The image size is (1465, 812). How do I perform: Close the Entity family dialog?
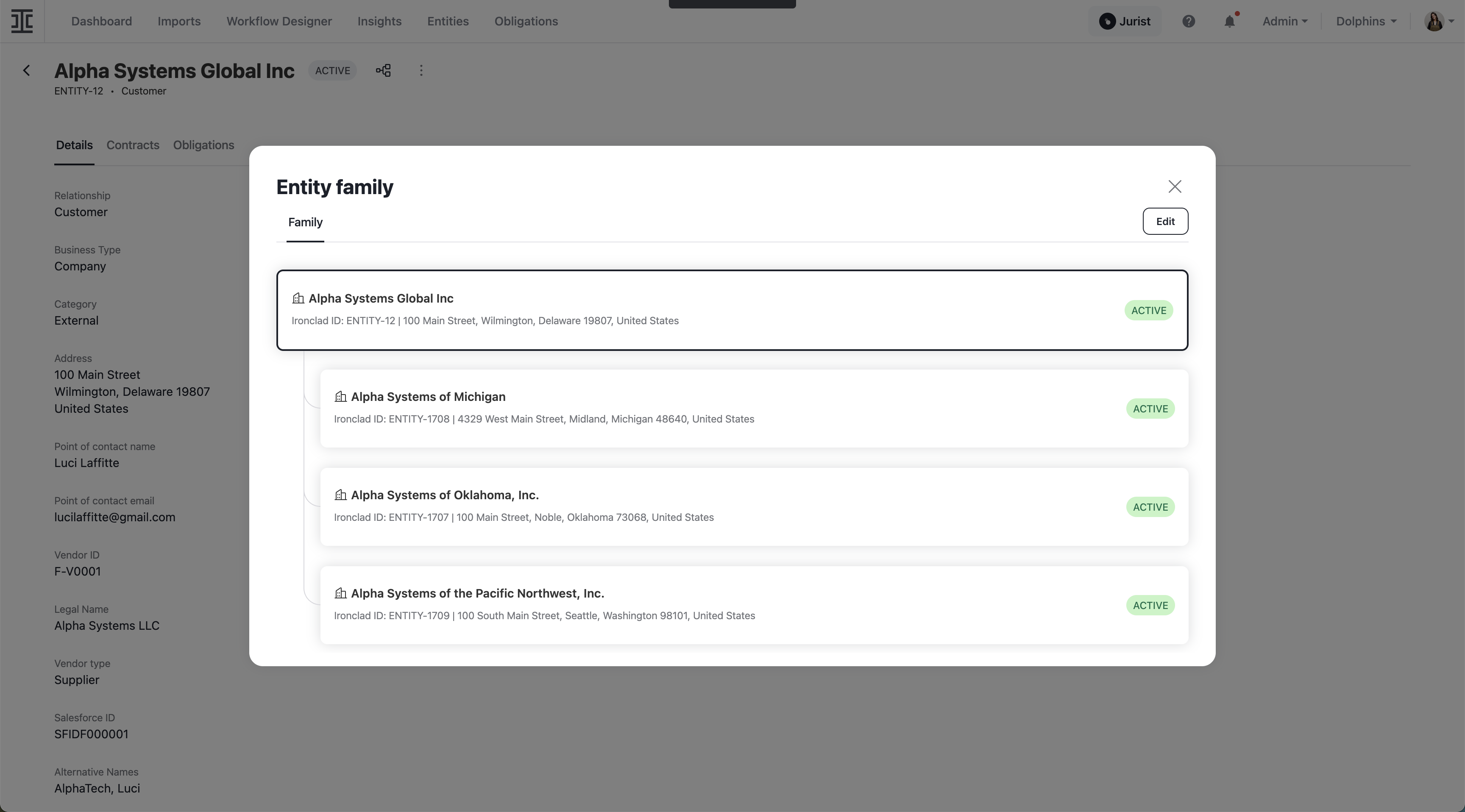click(1175, 186)
